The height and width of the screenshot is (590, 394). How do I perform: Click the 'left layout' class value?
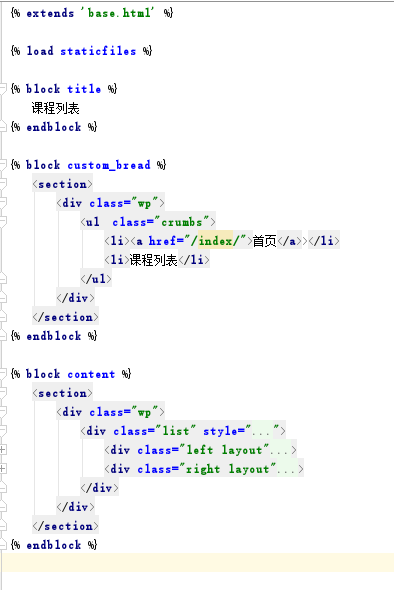(224, 450)
